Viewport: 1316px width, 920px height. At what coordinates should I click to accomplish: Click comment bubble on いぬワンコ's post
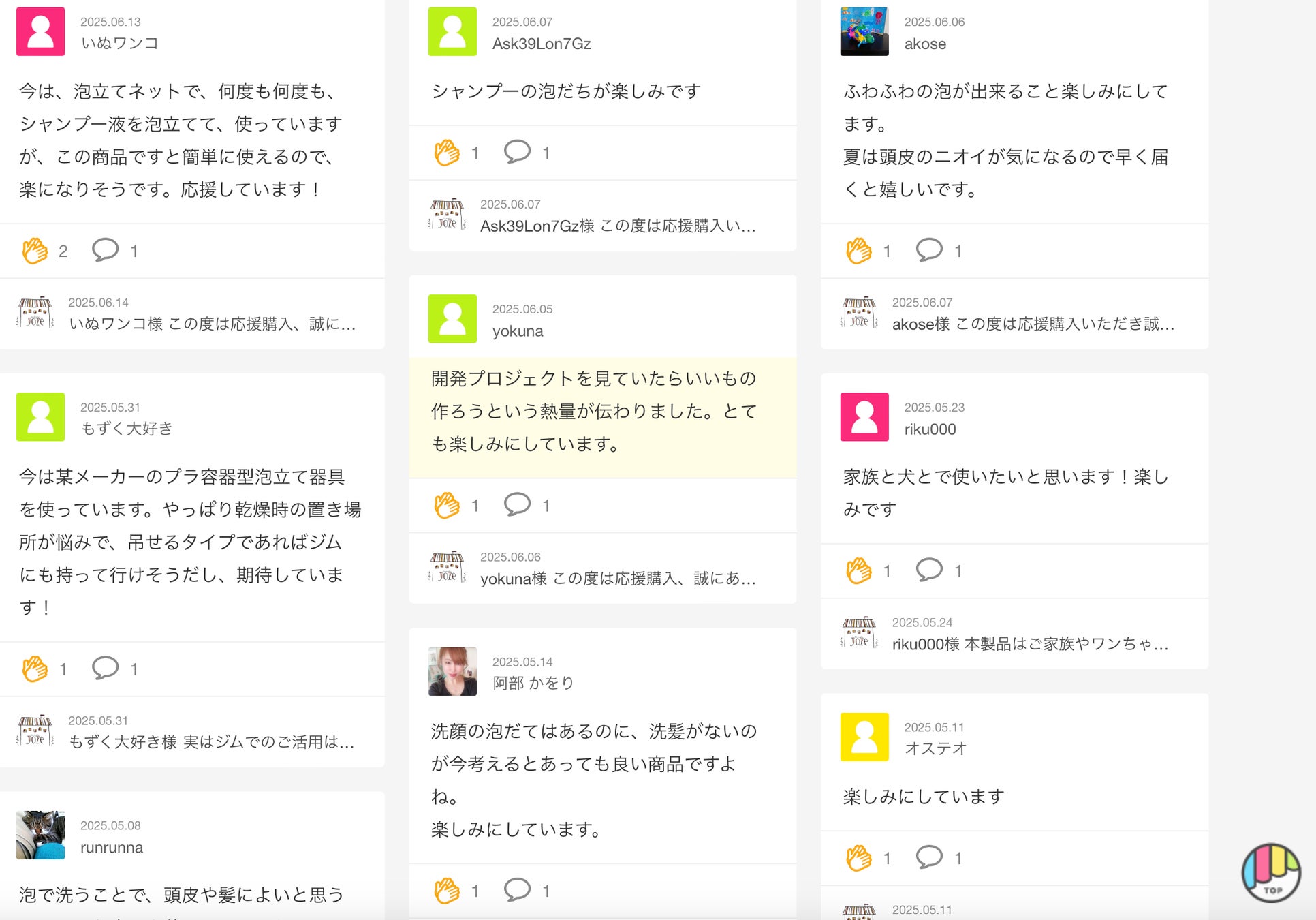[x=106, y=250]
